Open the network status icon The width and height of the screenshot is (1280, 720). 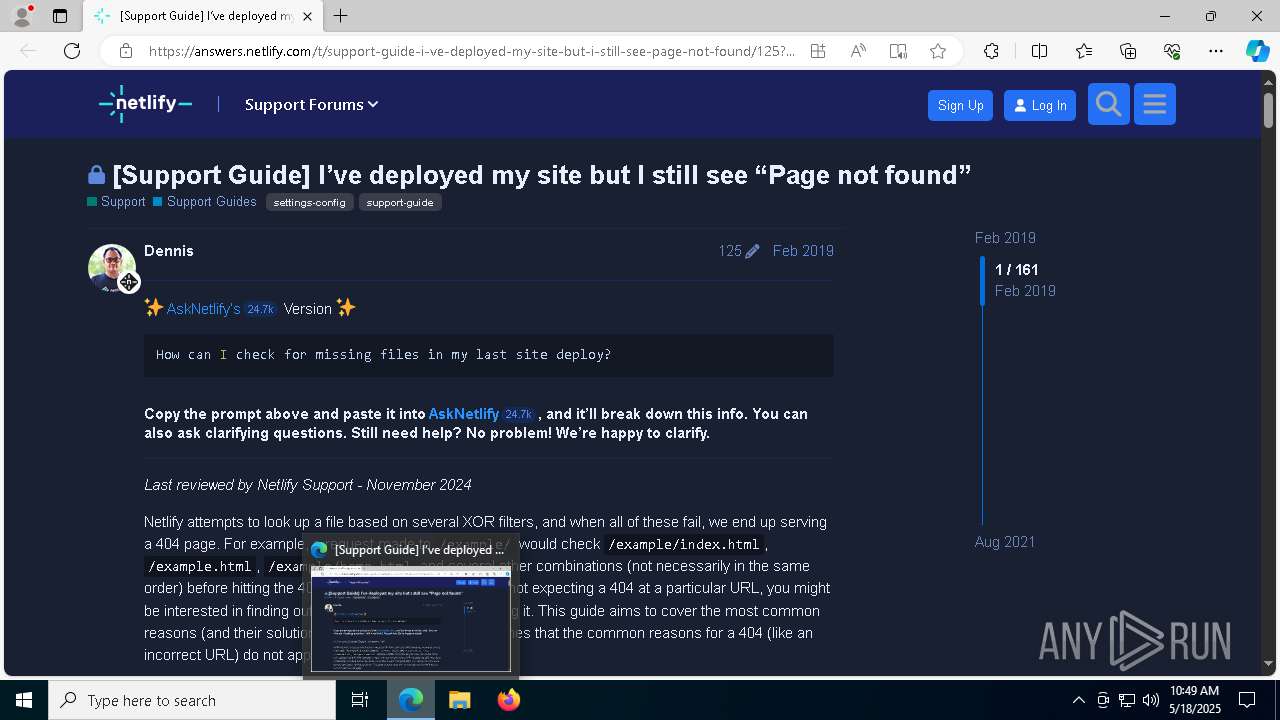click(1127, 700)
